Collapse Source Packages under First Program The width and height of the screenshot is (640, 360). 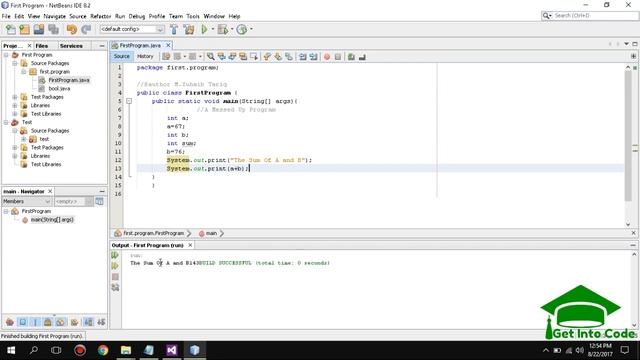[15, 63]
